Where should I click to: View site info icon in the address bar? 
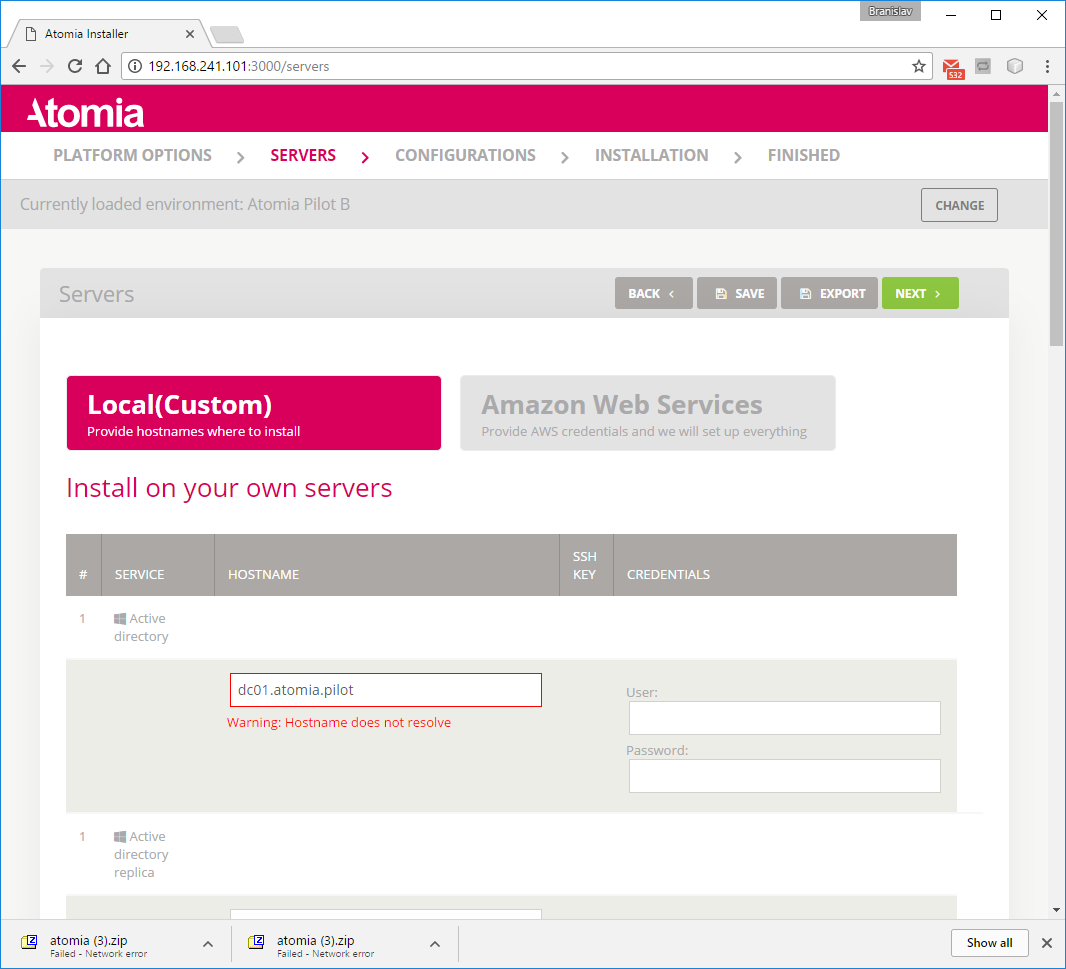(134, 66)
